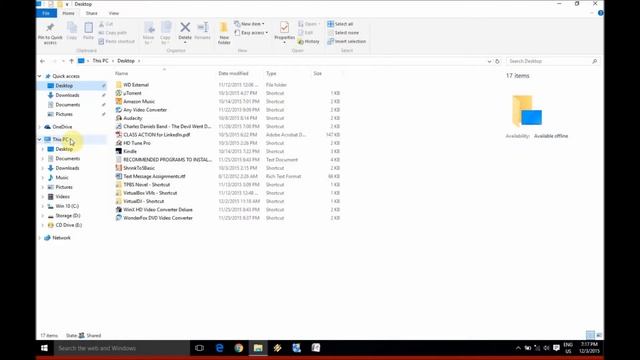Open Chrome from the taskbar

pos(239,348)
